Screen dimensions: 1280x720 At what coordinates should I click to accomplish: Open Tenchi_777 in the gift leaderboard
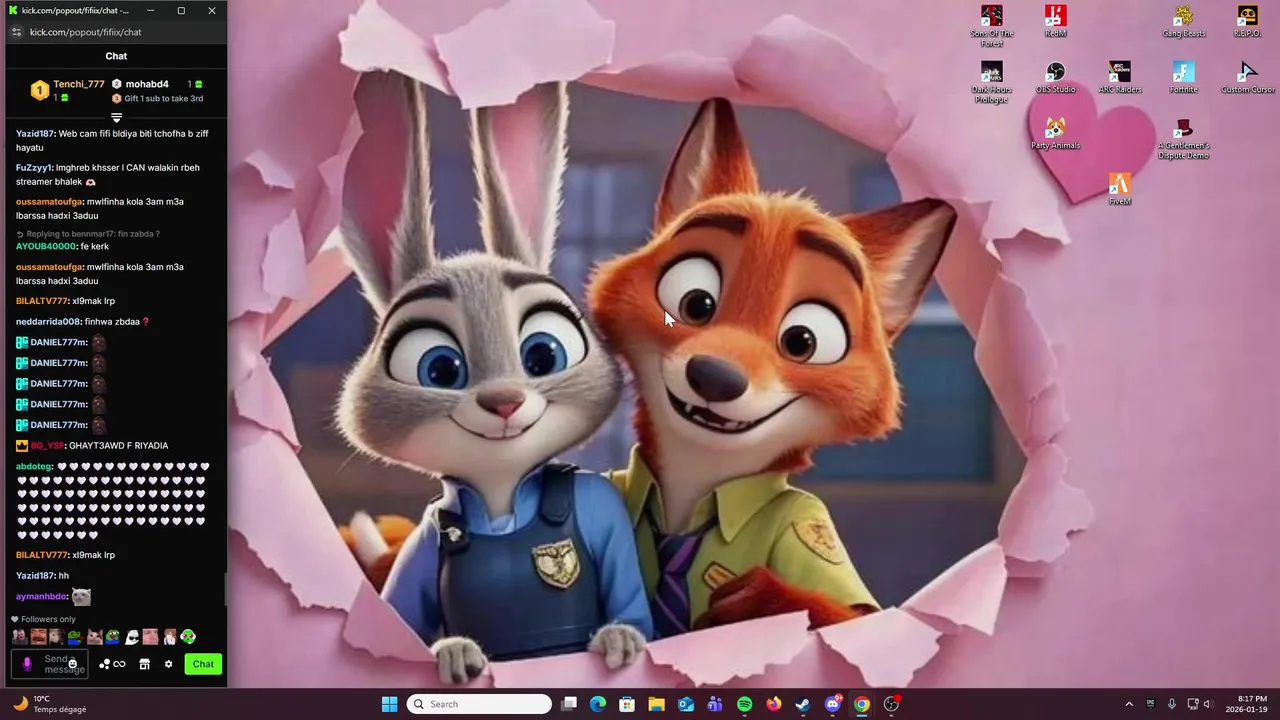79,84
